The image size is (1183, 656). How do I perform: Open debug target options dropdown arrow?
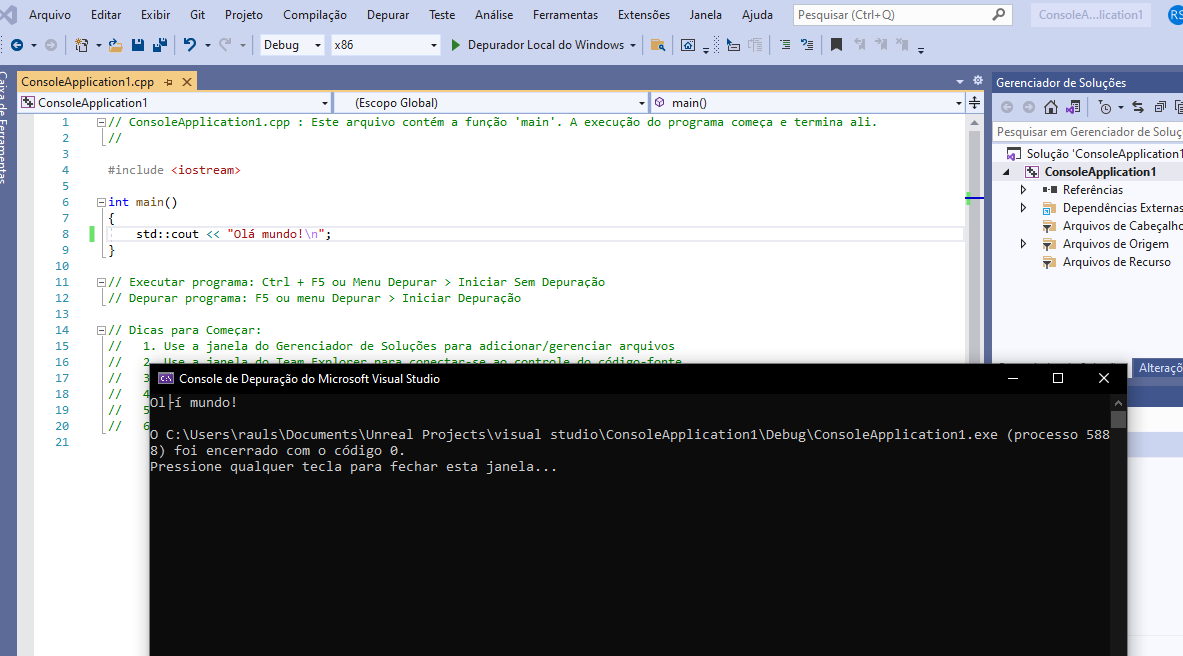tap(633, 45)
